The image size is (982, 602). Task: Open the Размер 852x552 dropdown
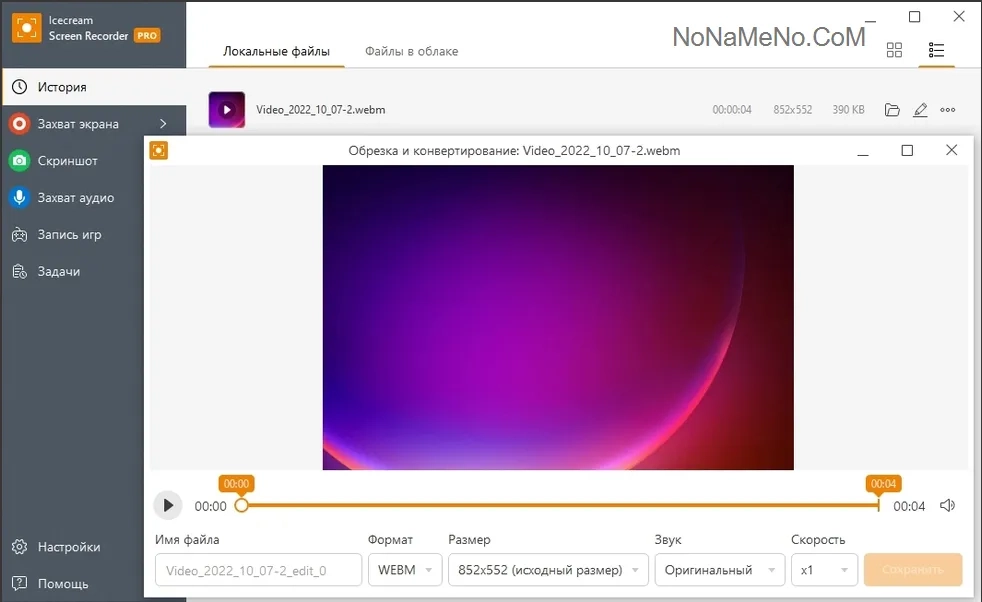click(549, 570)
